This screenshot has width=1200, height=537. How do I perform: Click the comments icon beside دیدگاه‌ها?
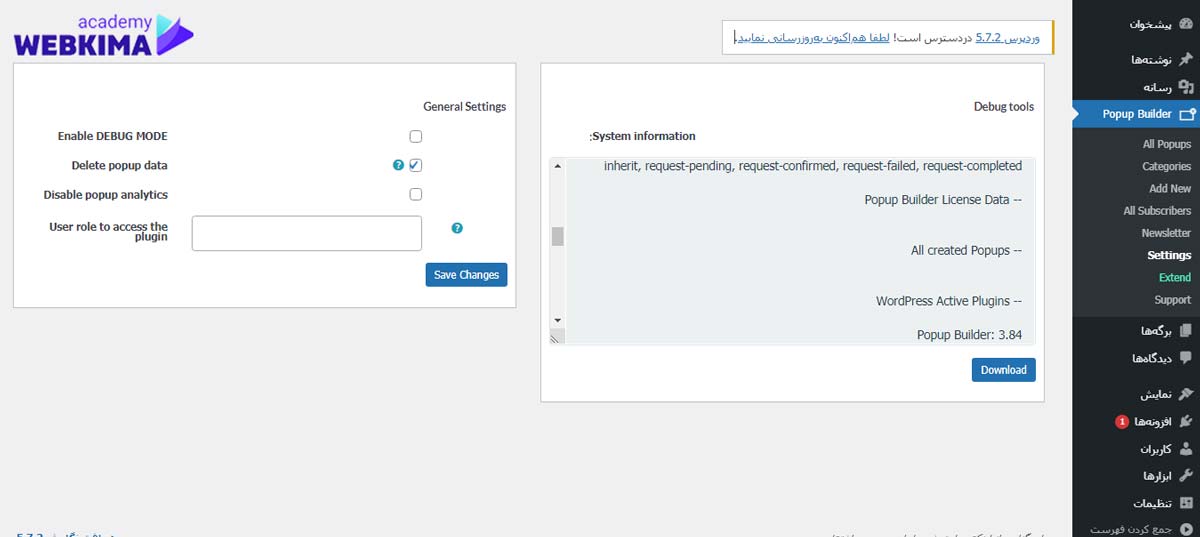[1185, 358]
